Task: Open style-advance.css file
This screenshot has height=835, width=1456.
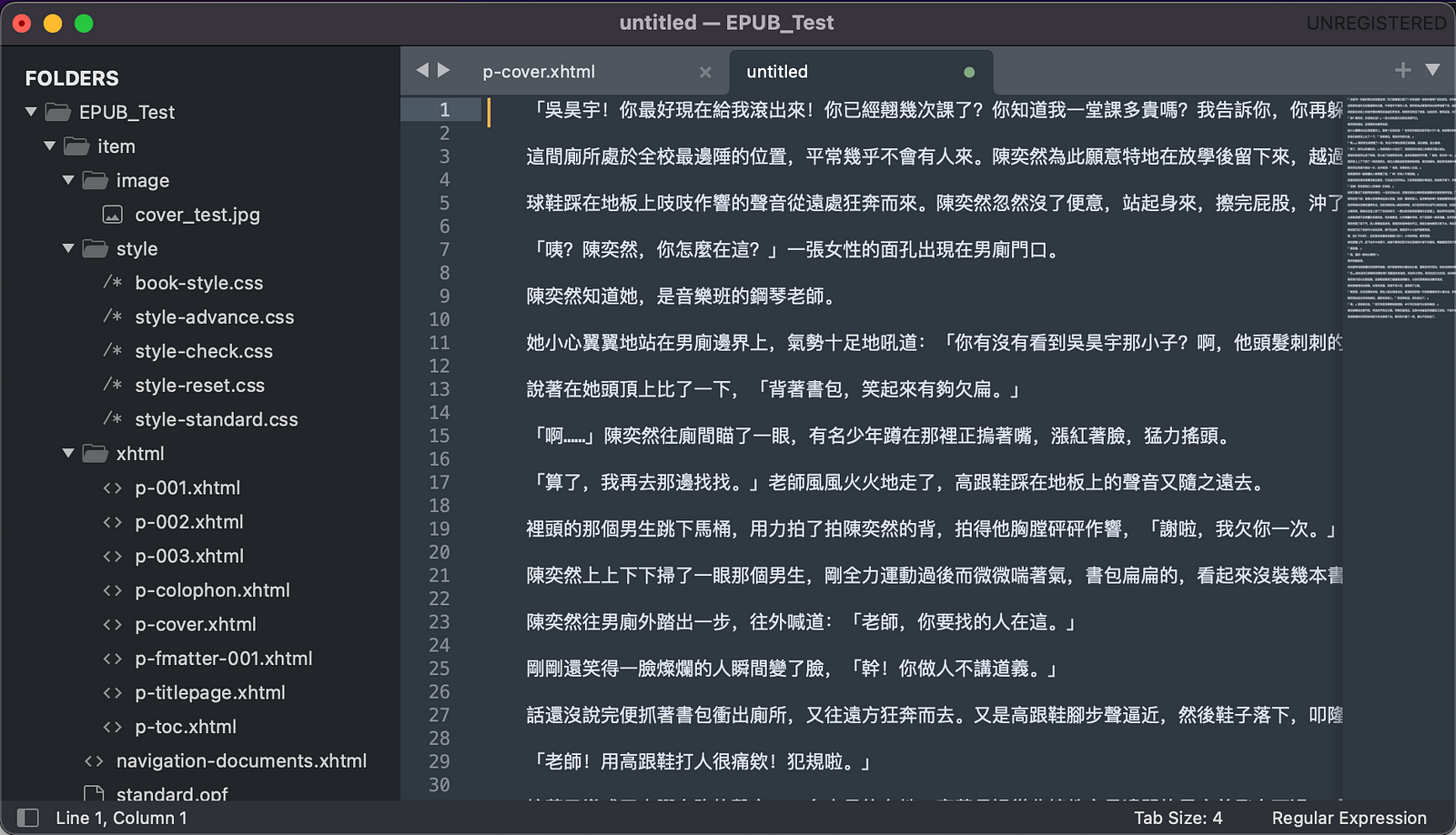Action: [215, 317]
